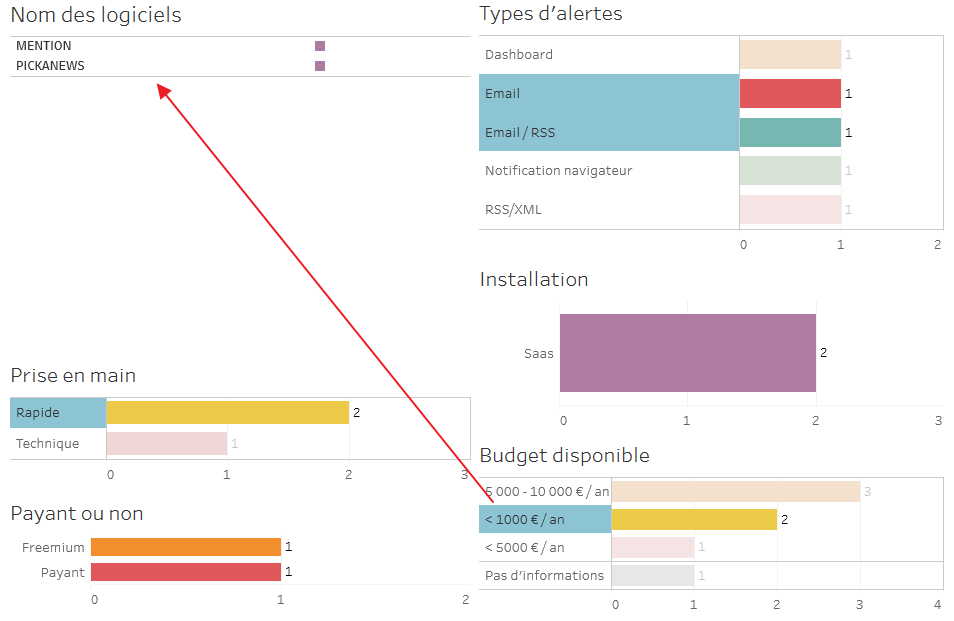Click the yellow < 1000 € / an bar

point(694,520)
